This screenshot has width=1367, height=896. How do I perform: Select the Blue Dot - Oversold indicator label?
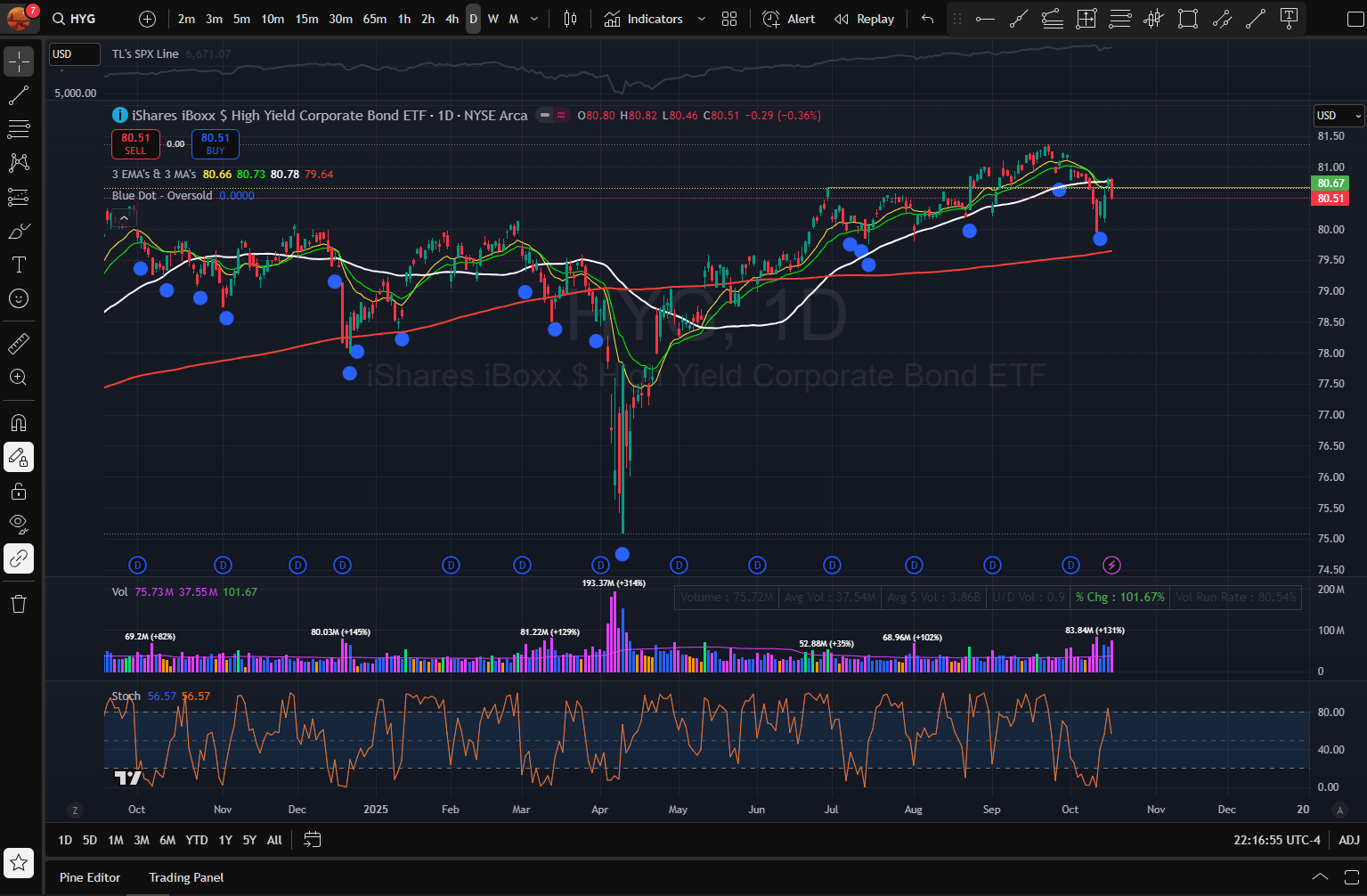pos(162,195)
